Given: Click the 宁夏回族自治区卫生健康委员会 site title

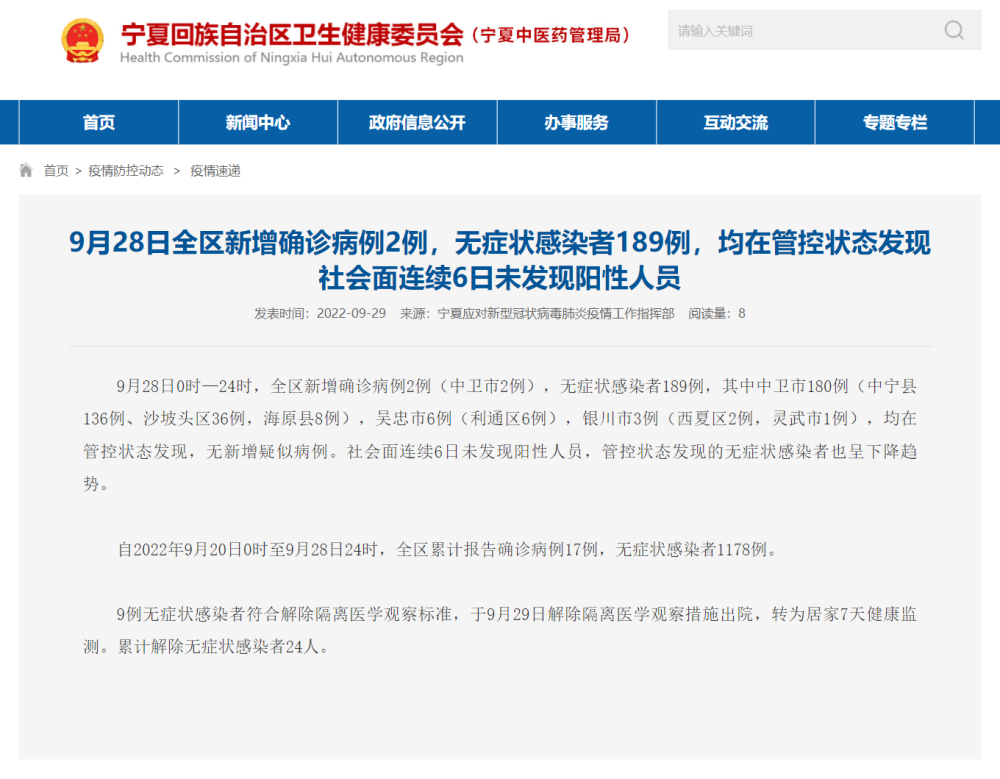Looking at the screenshot, I should coord(292,34).
